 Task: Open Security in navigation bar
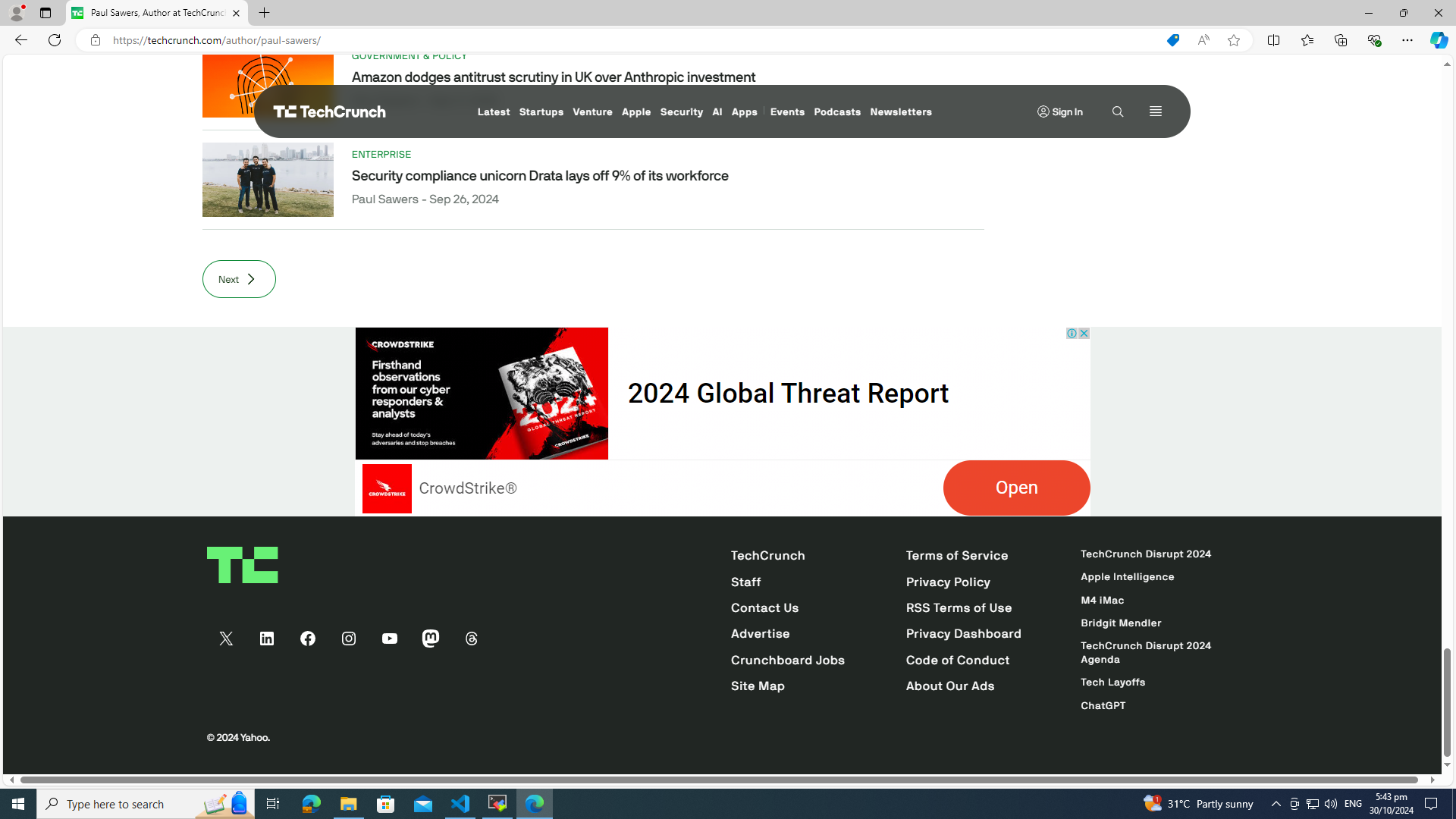682,112
